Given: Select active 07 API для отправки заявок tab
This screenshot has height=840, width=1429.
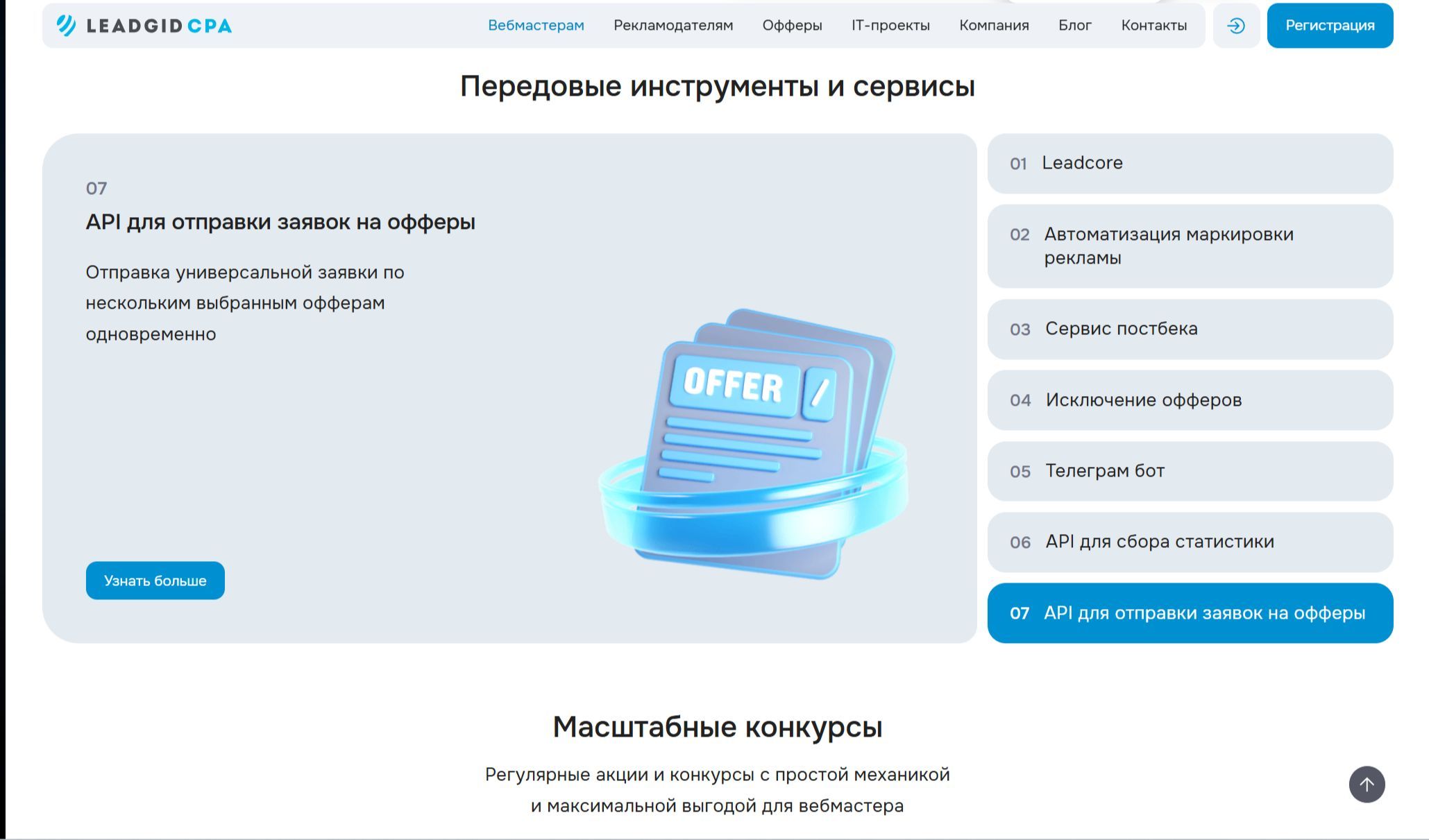Looking at the screenshot, I should 1190,613.
